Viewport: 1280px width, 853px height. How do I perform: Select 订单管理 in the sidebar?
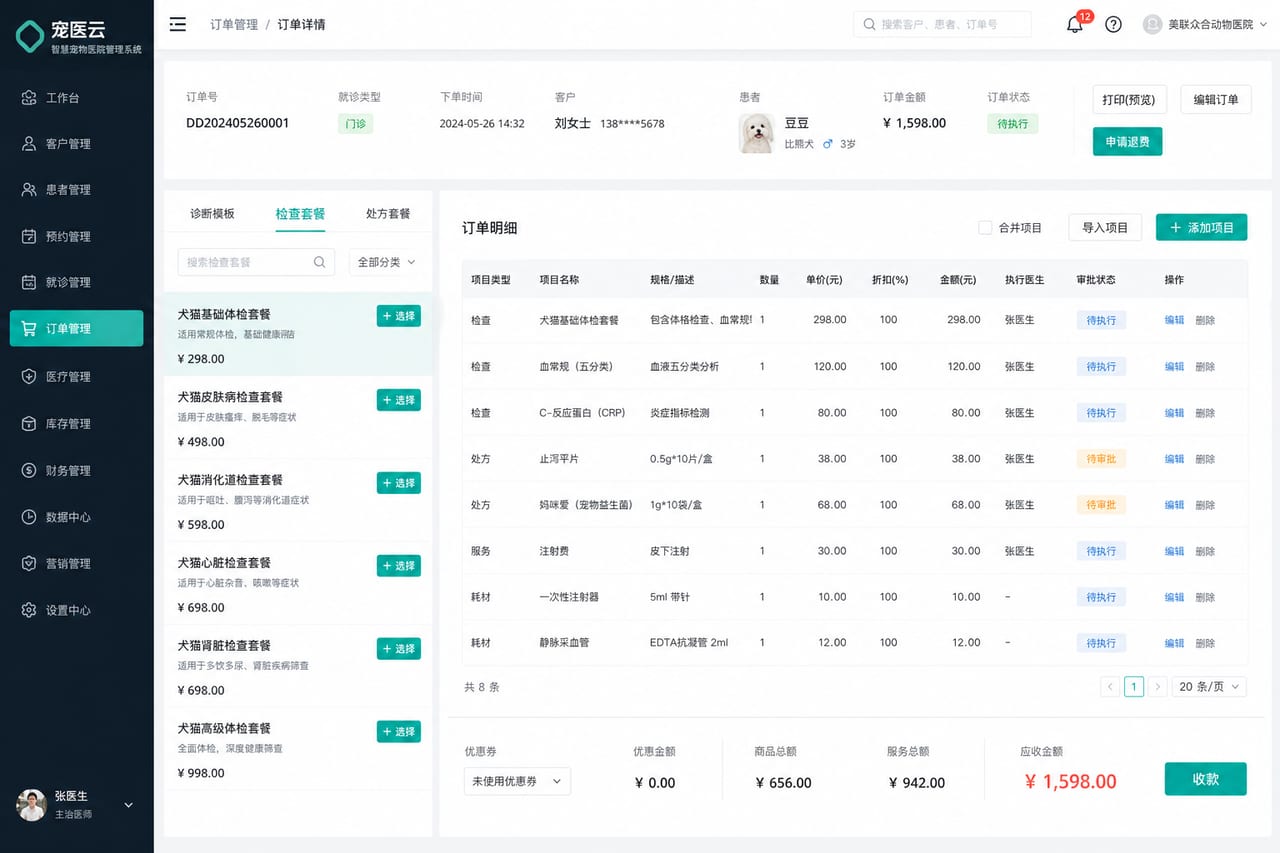coord(76,329)
